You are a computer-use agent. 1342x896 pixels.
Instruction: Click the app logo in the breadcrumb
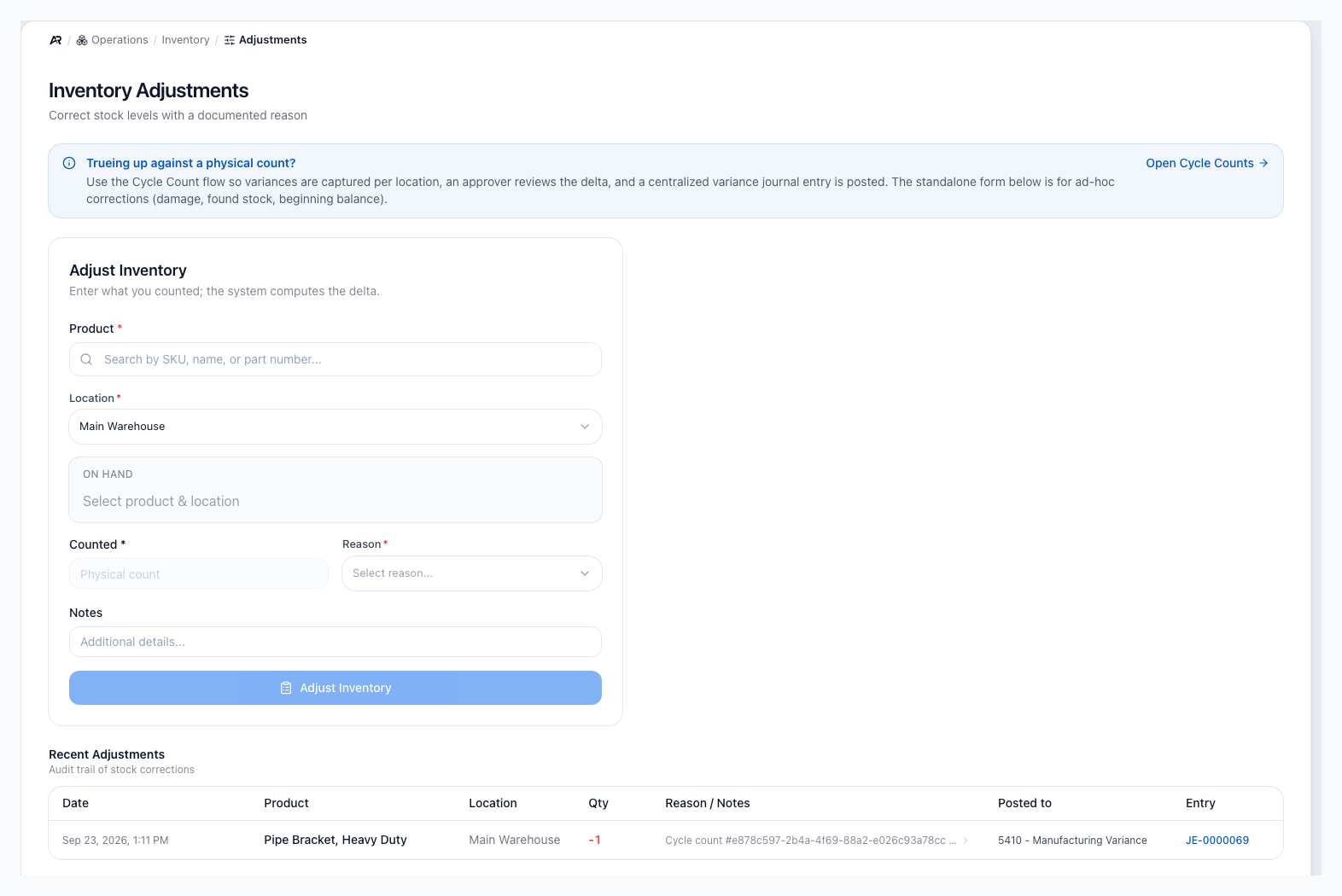click(55, 40)
